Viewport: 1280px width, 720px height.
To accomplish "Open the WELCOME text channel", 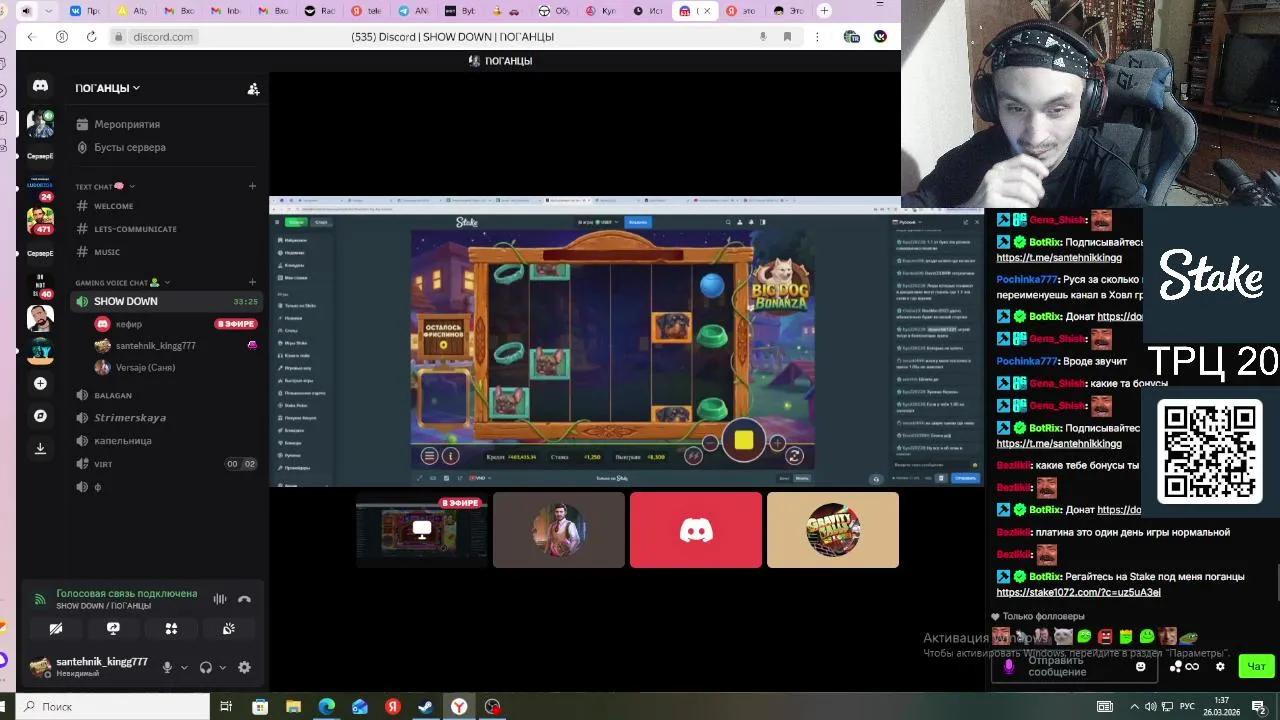I will (113, 206).
